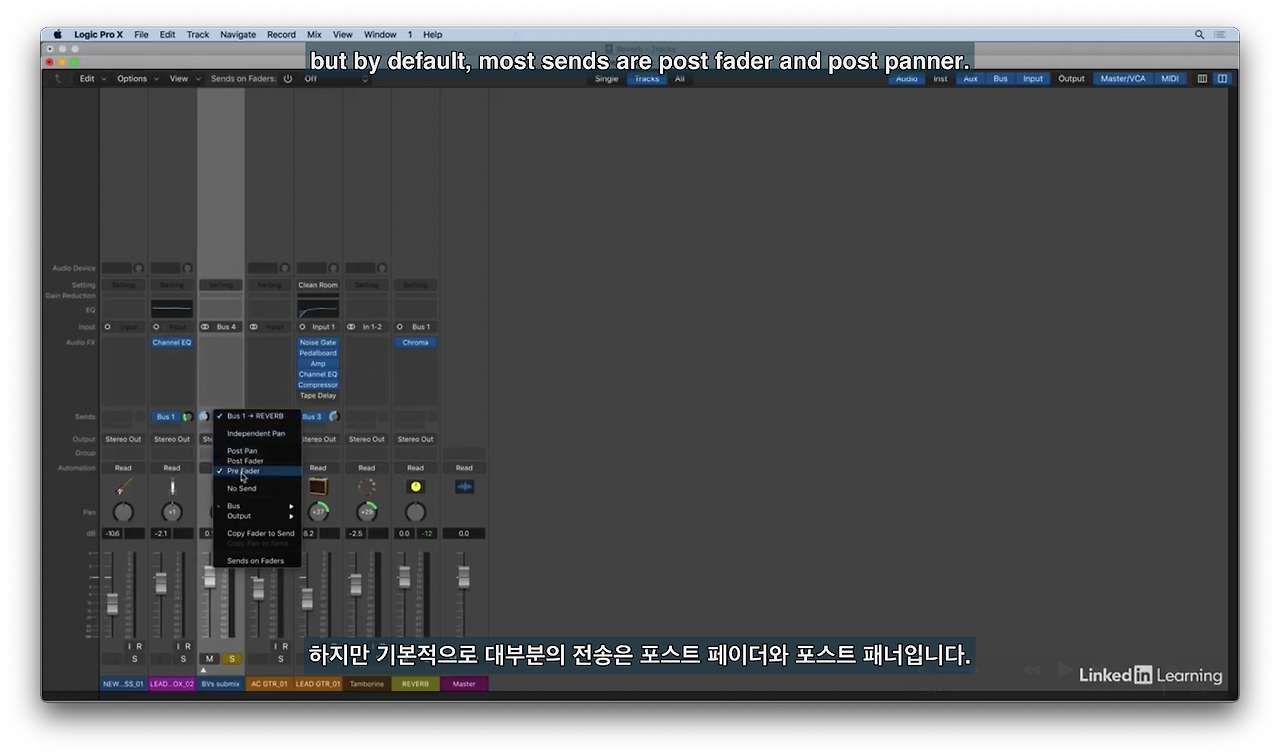
Task: Click the pan knob on REVERB strip
Action: point(415,512)
